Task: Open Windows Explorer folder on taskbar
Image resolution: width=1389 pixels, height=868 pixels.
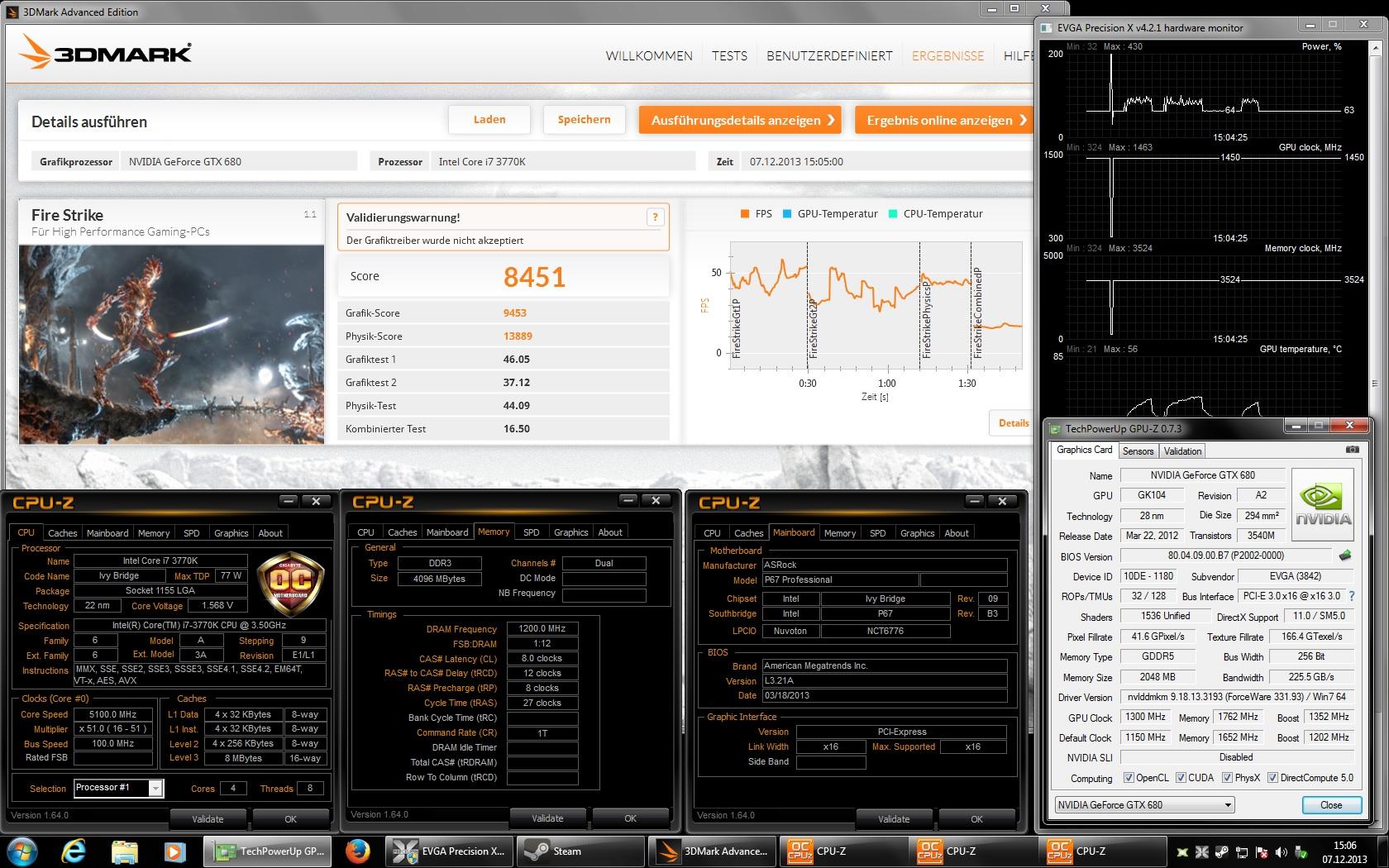Action: (x=124, y=851)
